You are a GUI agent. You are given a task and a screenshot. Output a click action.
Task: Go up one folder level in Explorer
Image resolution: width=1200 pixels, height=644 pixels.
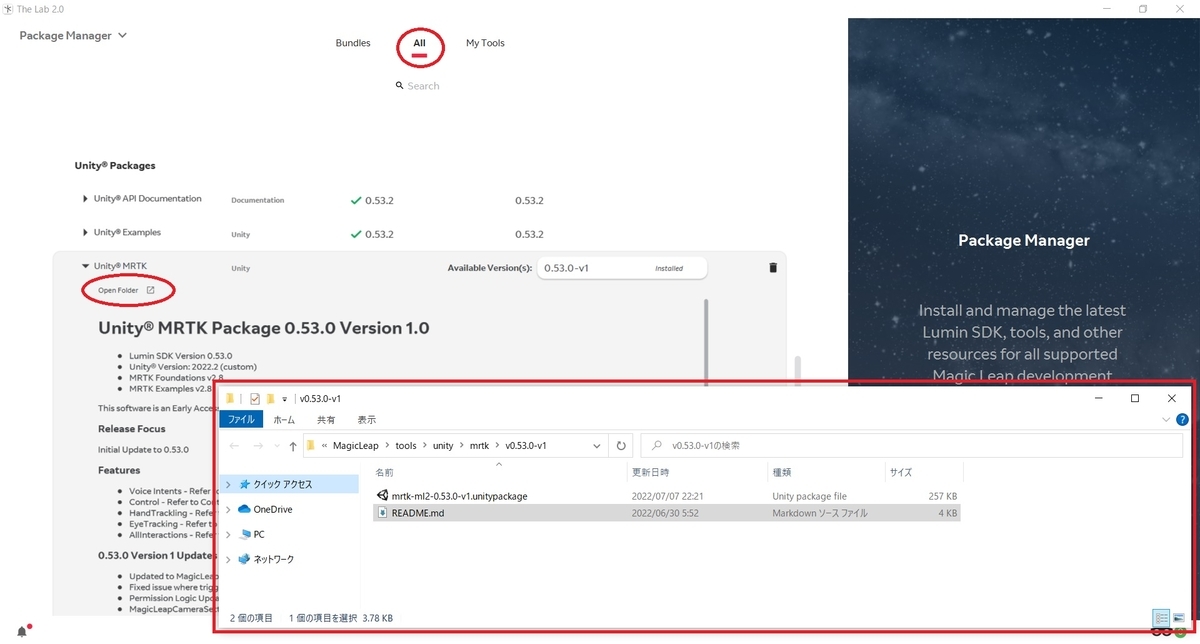[292, 445]
